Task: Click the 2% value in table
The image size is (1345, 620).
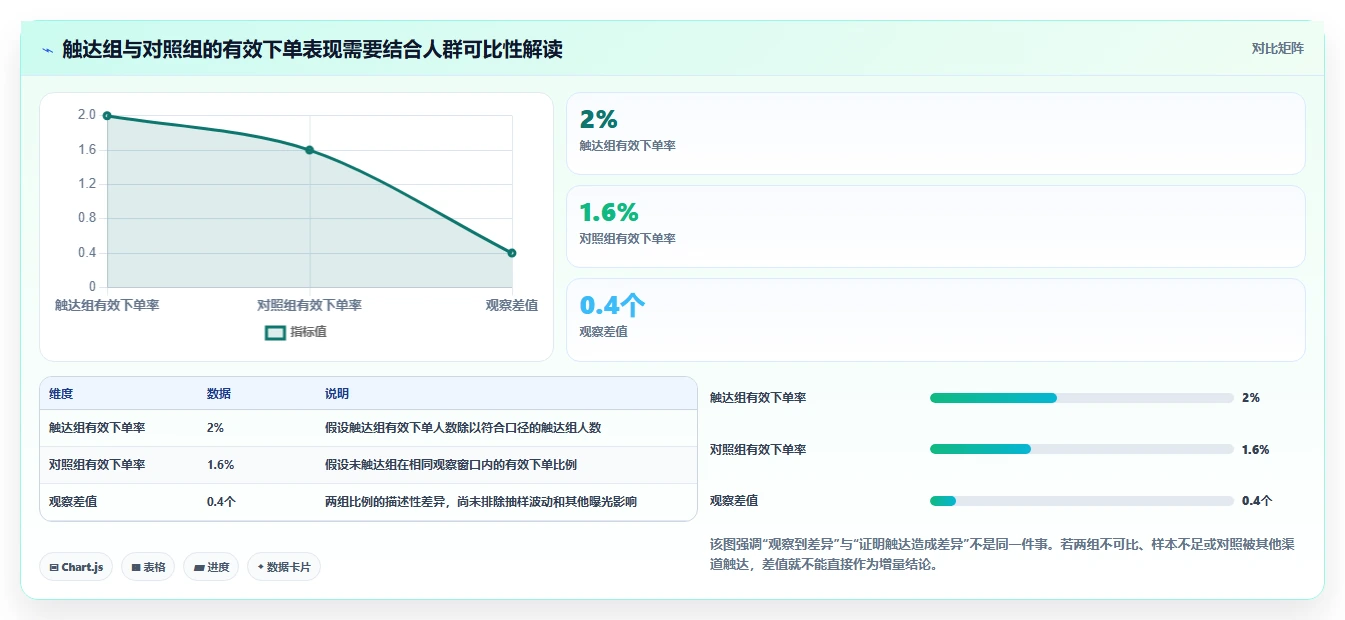Action: pos(215,428)
